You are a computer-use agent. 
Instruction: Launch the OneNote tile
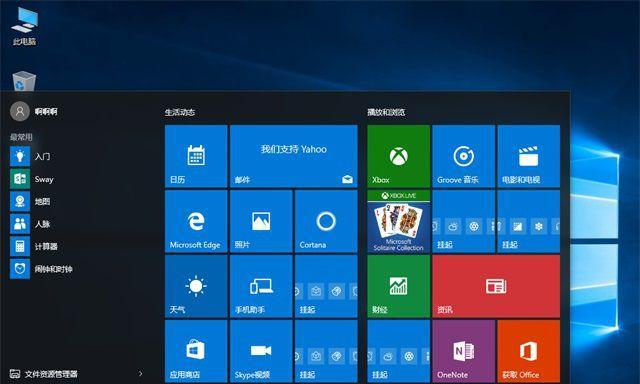(x=463, y=351)
